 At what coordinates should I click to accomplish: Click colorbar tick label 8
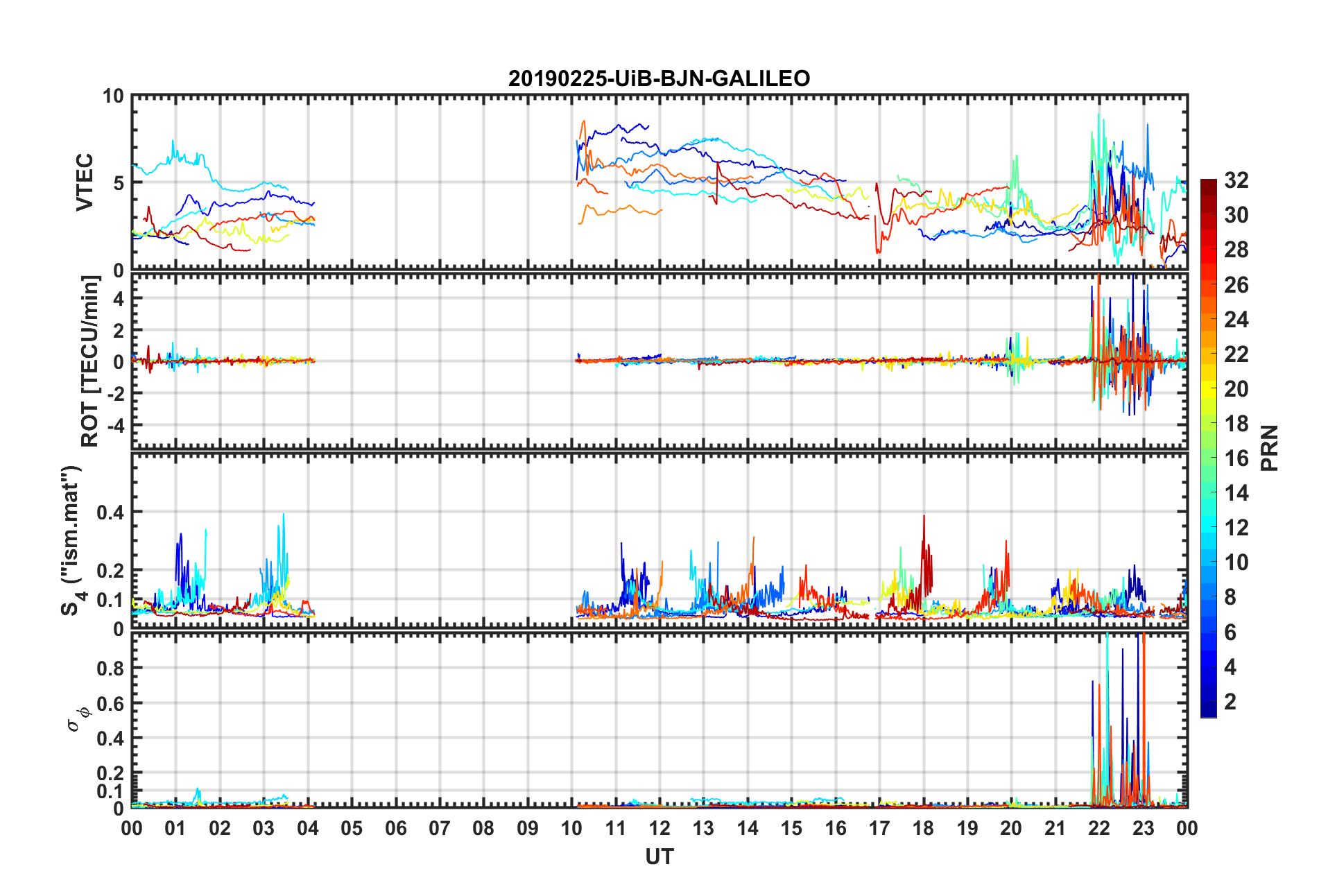pos(1230,596)
